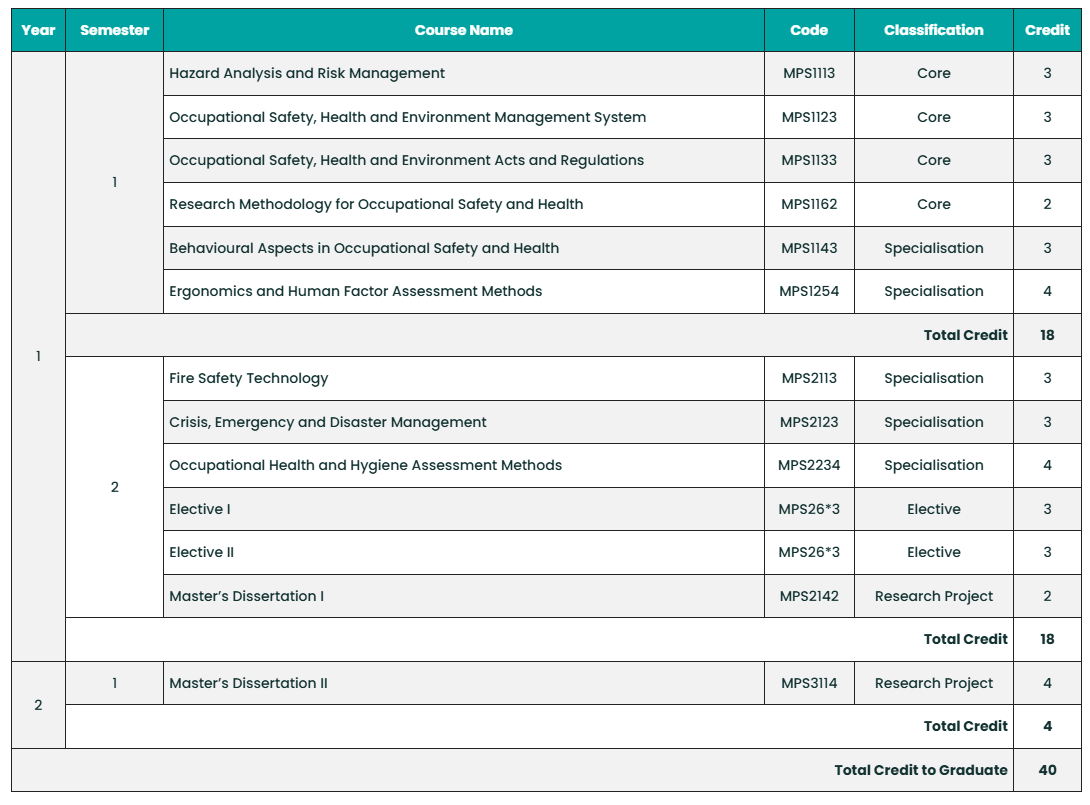The image size is (1090, 805).
Task: Select the Elective I course cell
Action: [x=200, y=509]
